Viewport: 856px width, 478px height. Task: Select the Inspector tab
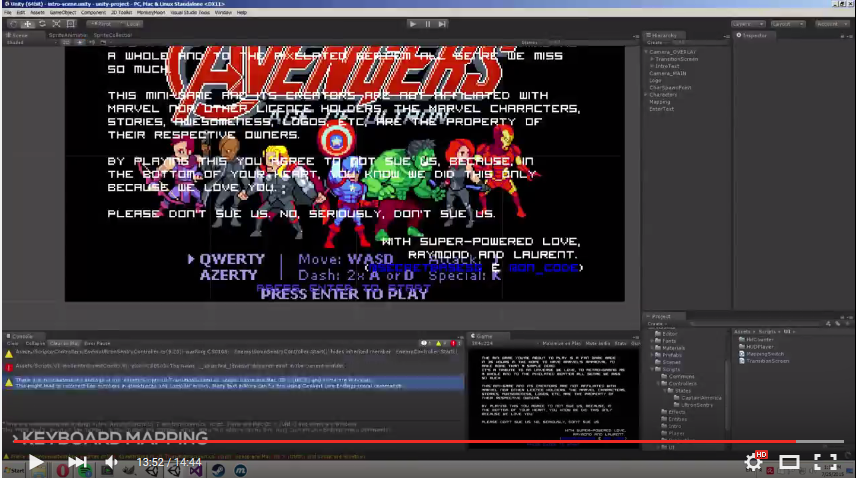tap(752, 35)
